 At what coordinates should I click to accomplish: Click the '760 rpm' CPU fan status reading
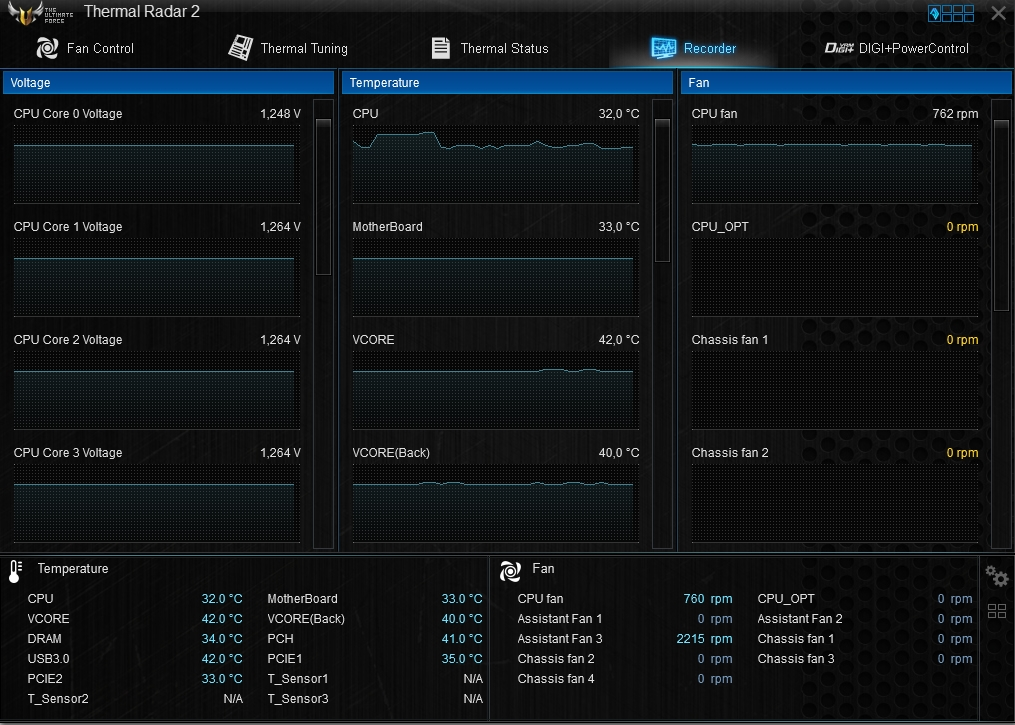pos(708,599)
